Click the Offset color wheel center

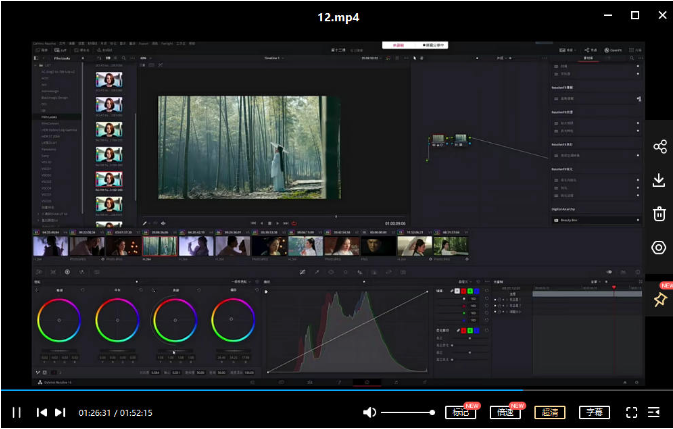(x=231, y=319)
